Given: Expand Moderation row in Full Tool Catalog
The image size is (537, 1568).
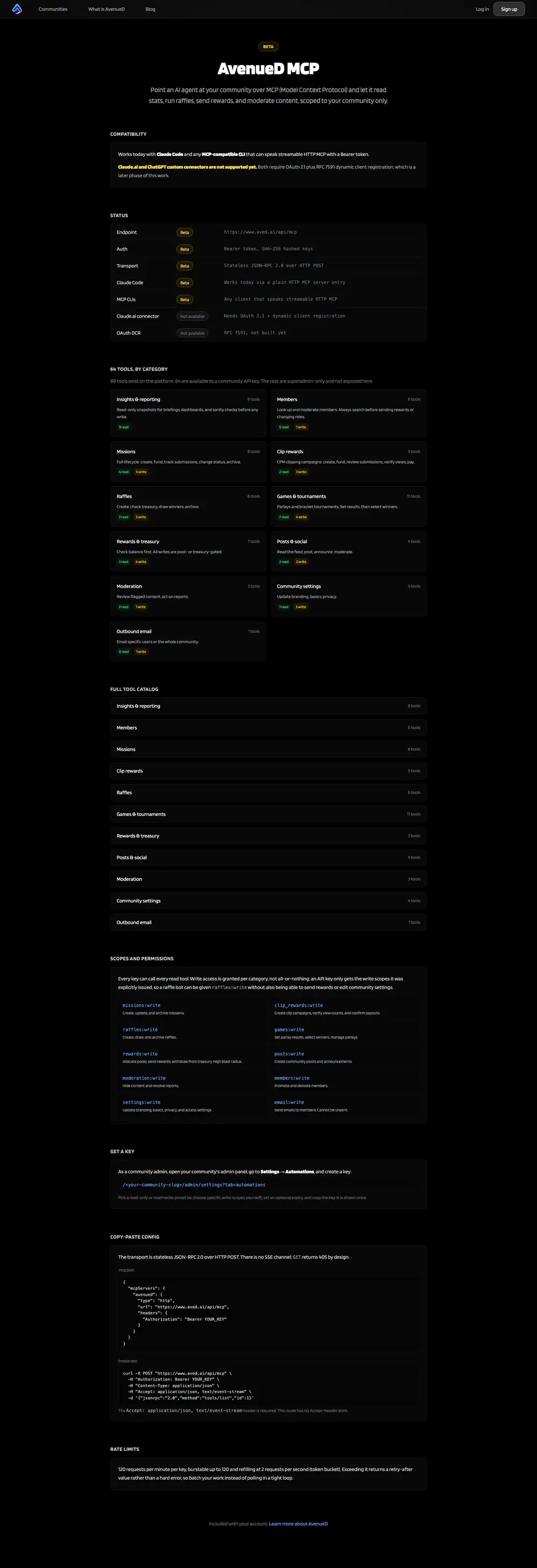Looking at the screenshot, I should point(268,879).
